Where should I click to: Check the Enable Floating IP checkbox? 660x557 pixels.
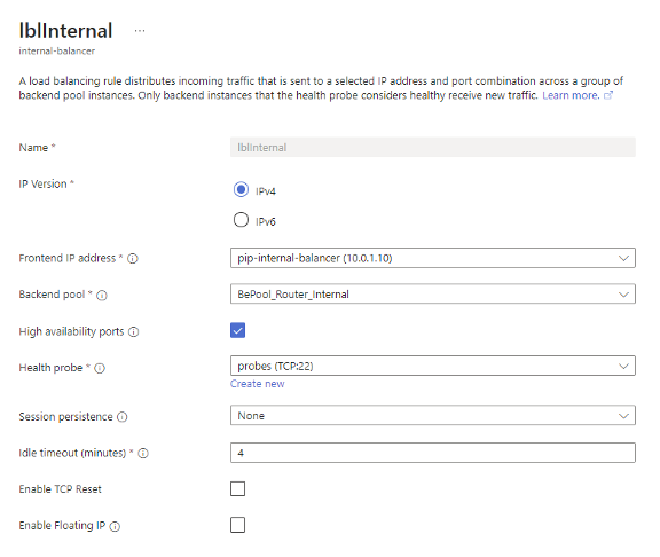(x=238, y=525)
